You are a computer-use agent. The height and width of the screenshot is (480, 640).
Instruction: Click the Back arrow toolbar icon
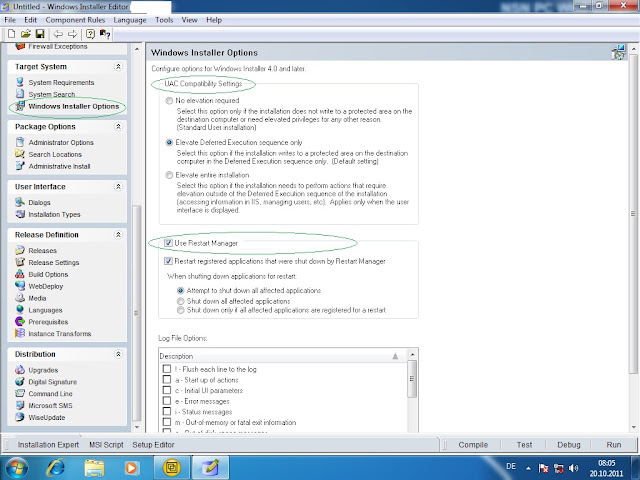tap(58, 34)
